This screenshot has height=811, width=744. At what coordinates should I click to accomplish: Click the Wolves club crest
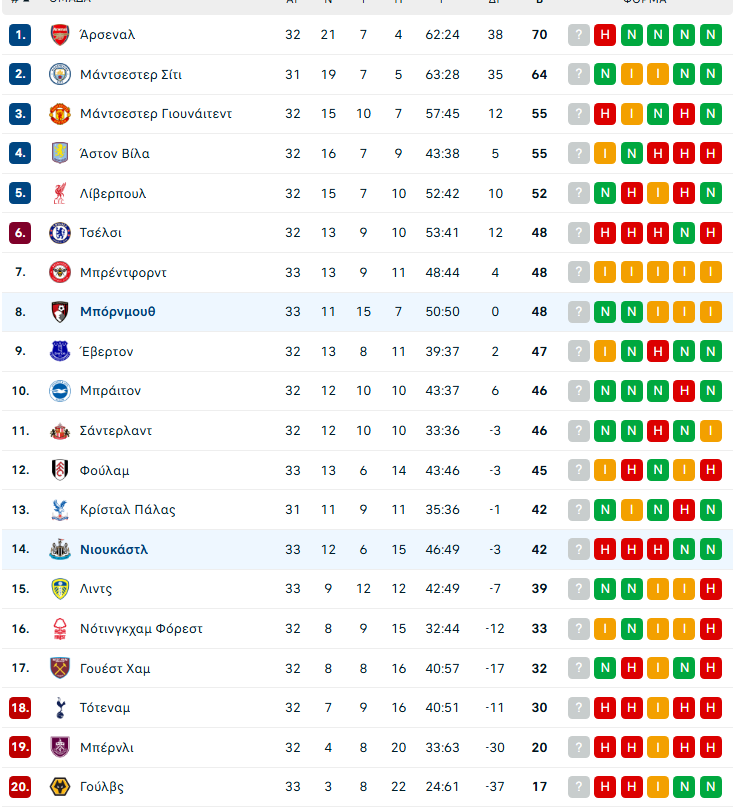point(60,787)
